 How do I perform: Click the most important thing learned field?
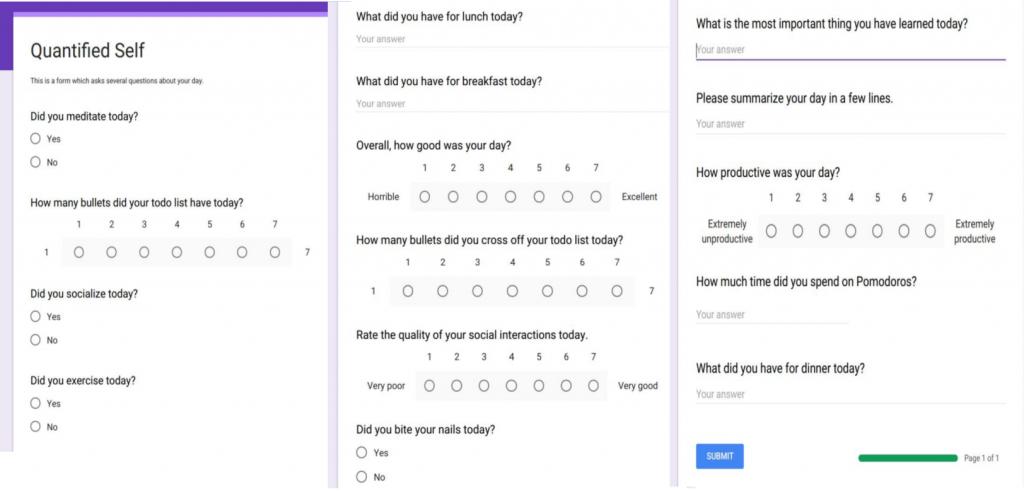pos(850,50)
